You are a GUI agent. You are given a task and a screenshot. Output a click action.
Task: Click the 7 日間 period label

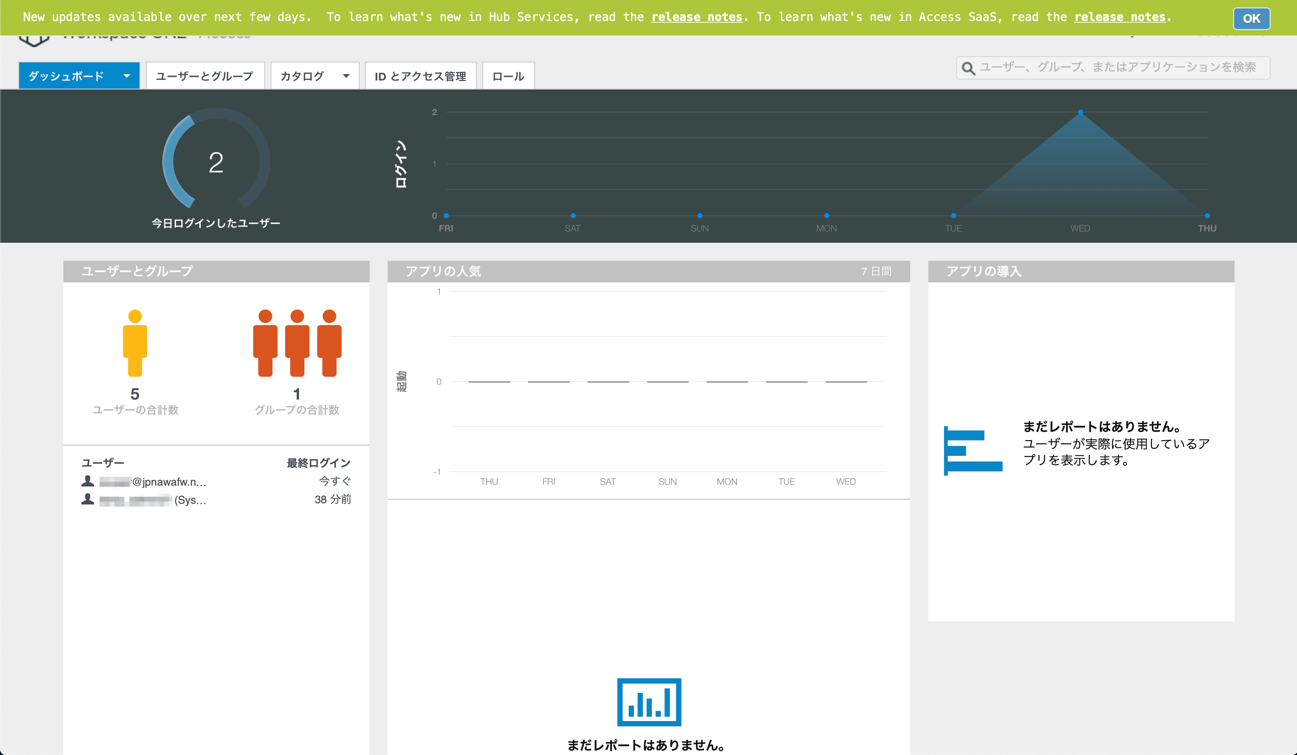pyautogui.click(x=876, y=272)
